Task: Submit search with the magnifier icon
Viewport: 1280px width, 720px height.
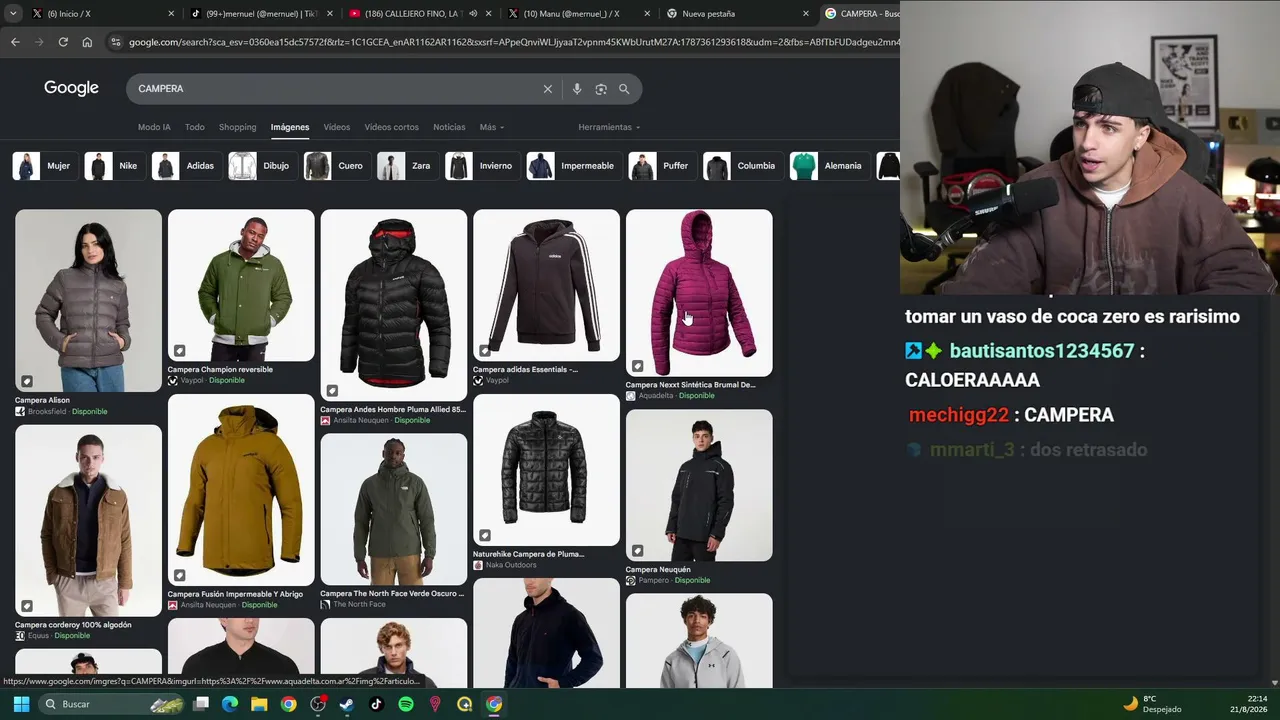Action: 624,89
